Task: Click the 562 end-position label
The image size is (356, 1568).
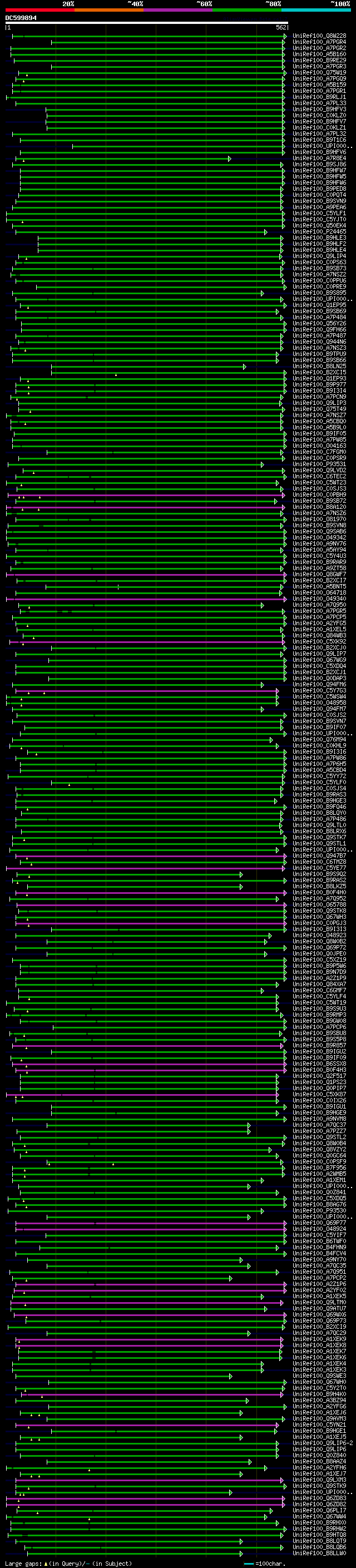Action: point(280,27)
